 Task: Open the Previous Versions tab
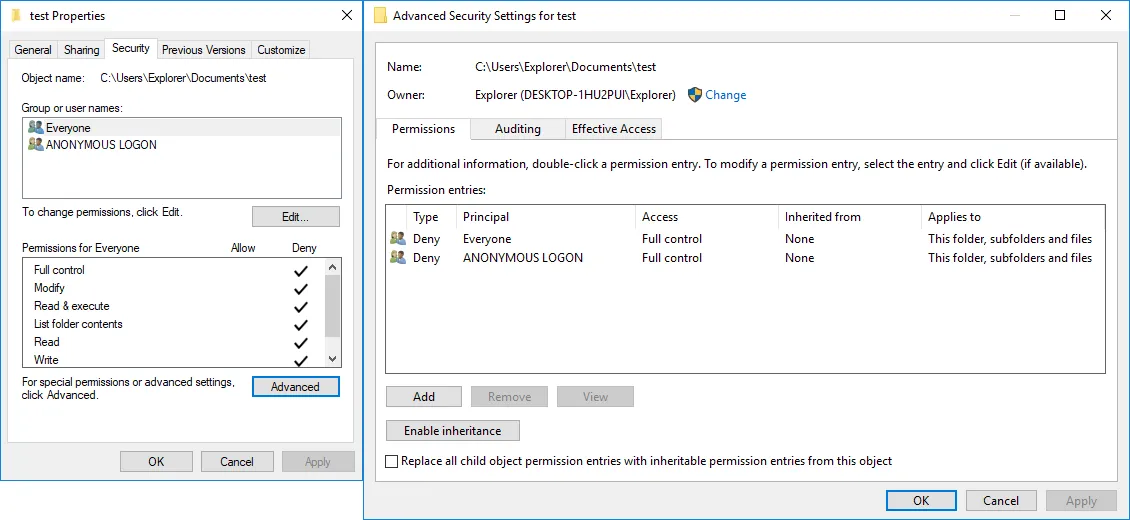point(203,50)
